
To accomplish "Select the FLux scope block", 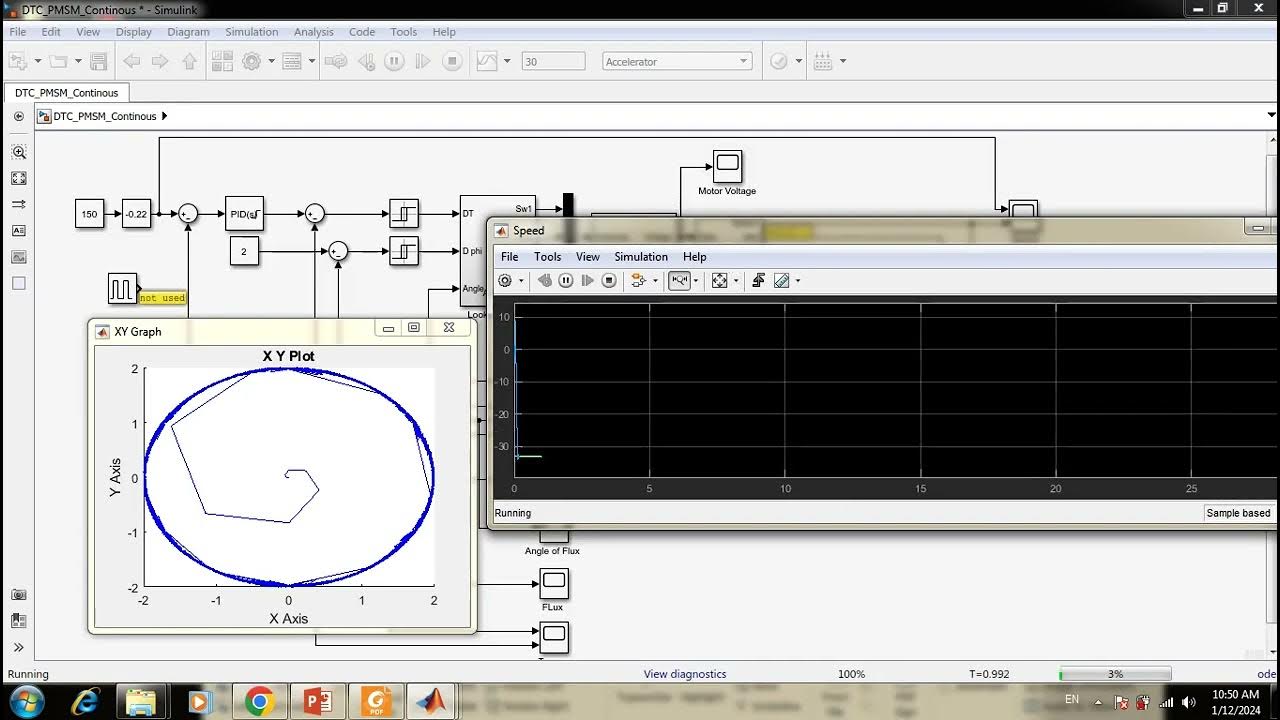I will click(554, 582).
